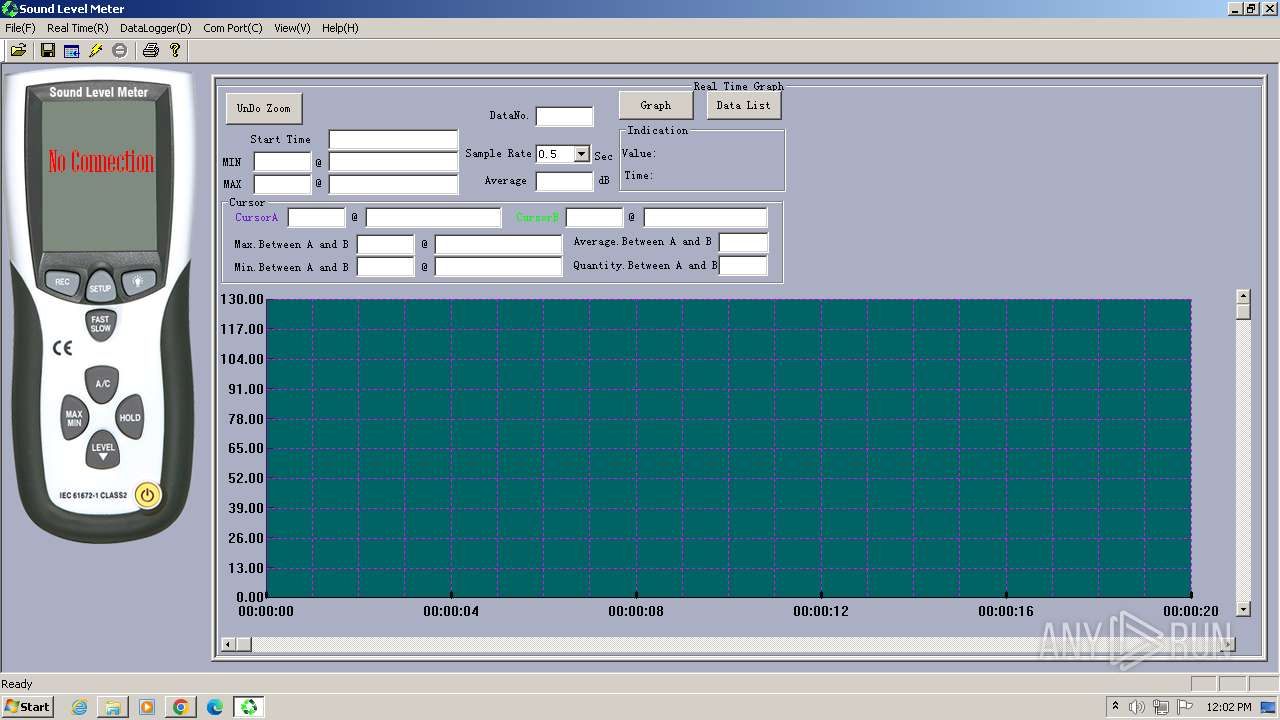The height and width of the screenshot is (720, 1280).
Task: Open the file explorer taskbar icon
Action: [113, 707]
